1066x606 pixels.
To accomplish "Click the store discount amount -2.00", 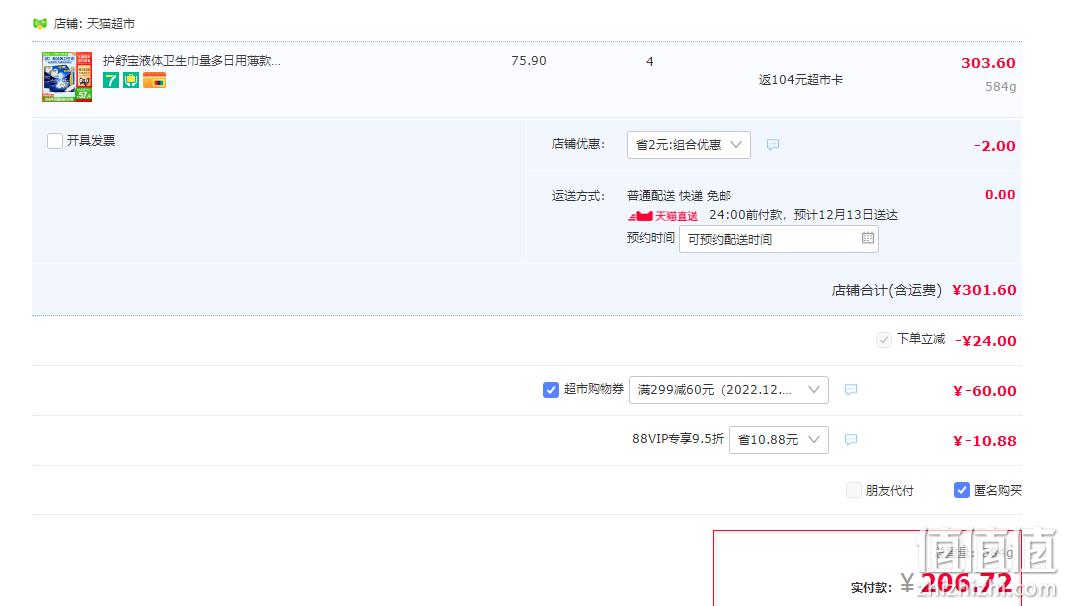I will coord(995,146).
